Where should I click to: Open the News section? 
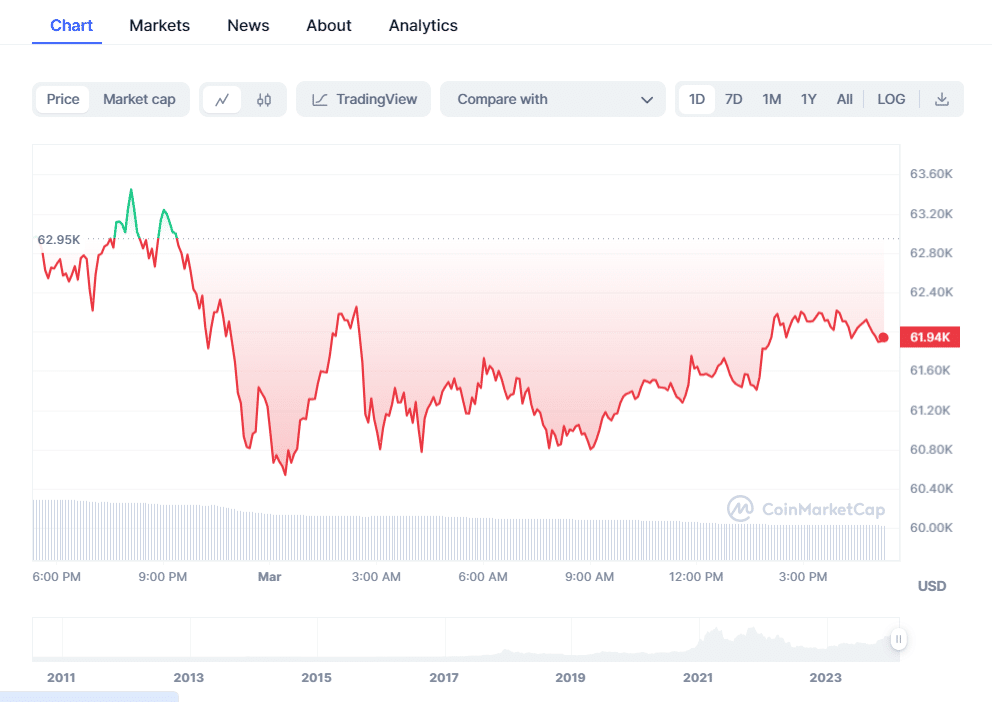[248, 25]
